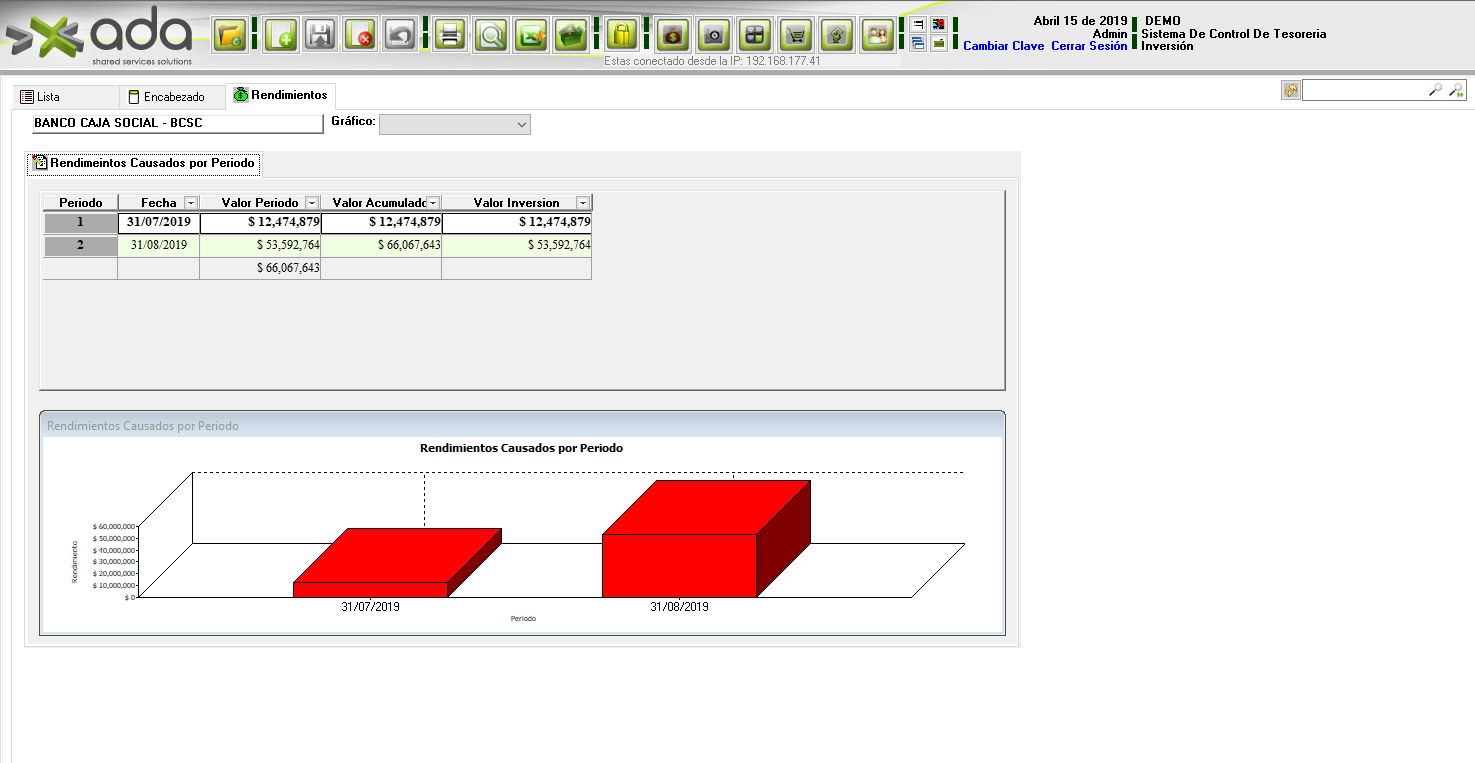
Task: Click the search input field at top right
Action: pos(1364,91)
